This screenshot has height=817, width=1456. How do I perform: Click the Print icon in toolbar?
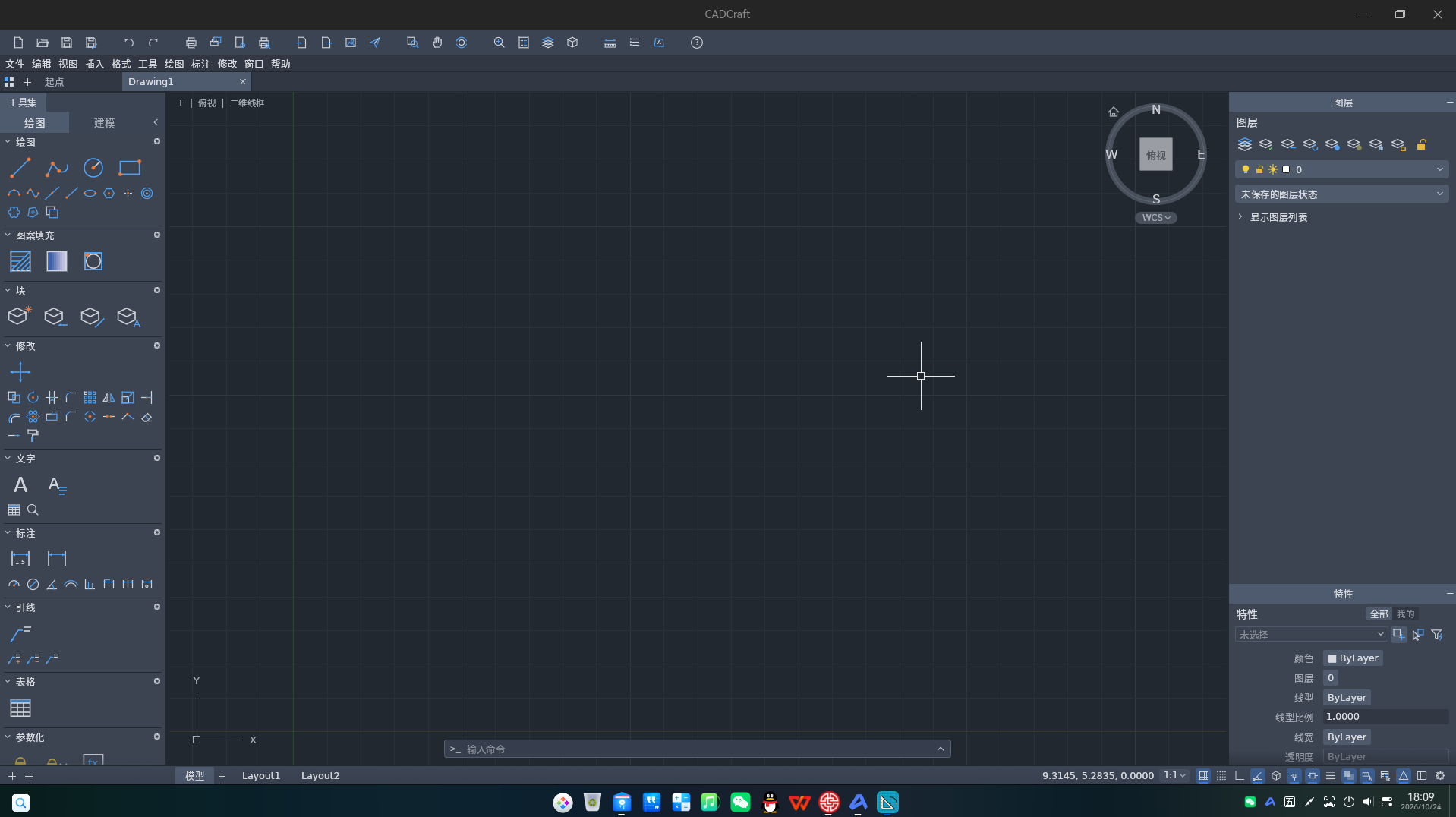(x=191, y=43)
